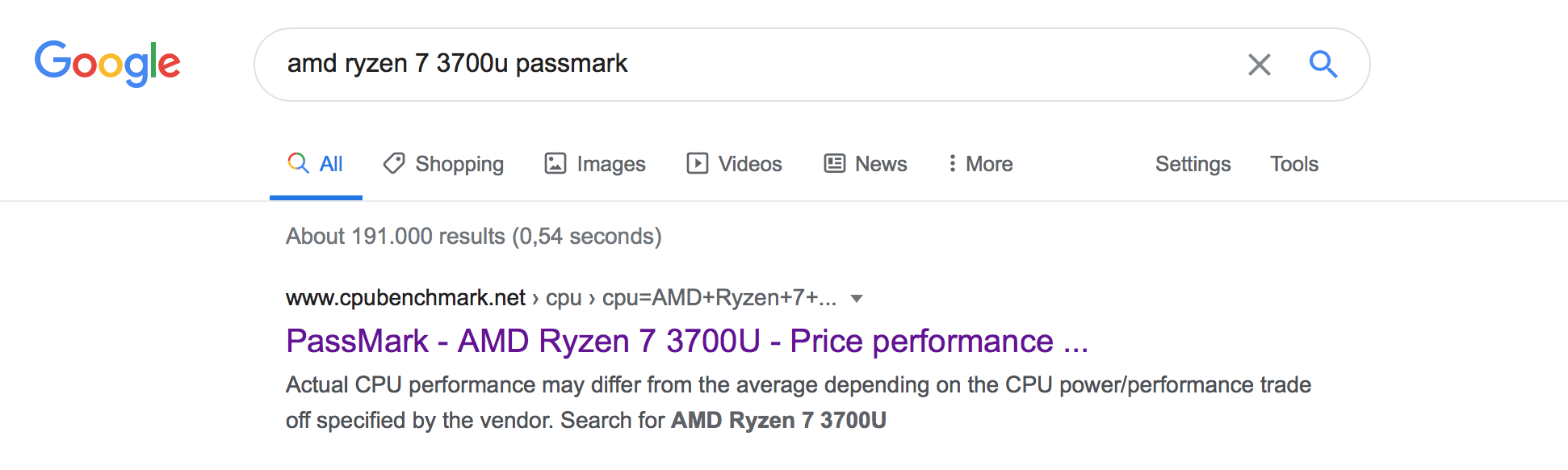Switch to the News tab
The height and width of the screenshot is (470, 1568).
pos(866,163)
